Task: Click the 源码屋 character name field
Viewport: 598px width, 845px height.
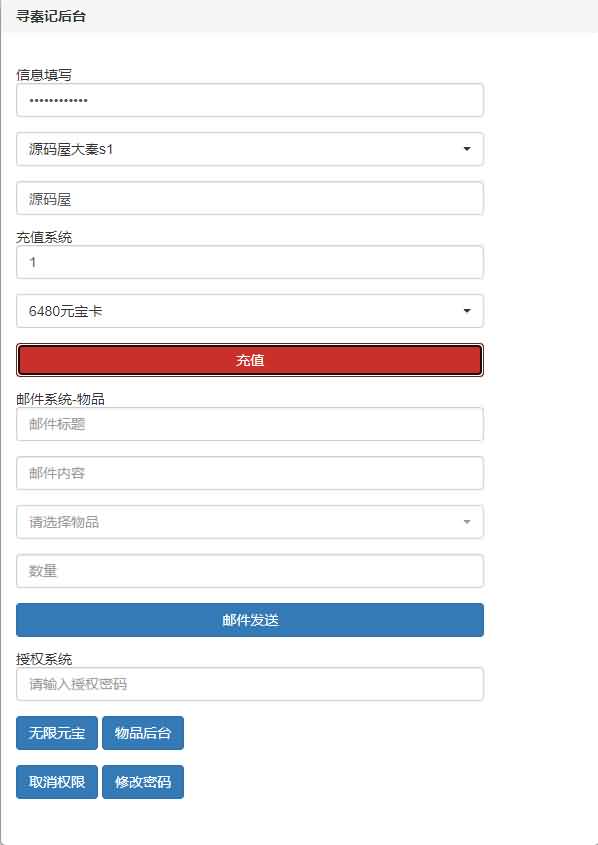Action: [249, 198]
